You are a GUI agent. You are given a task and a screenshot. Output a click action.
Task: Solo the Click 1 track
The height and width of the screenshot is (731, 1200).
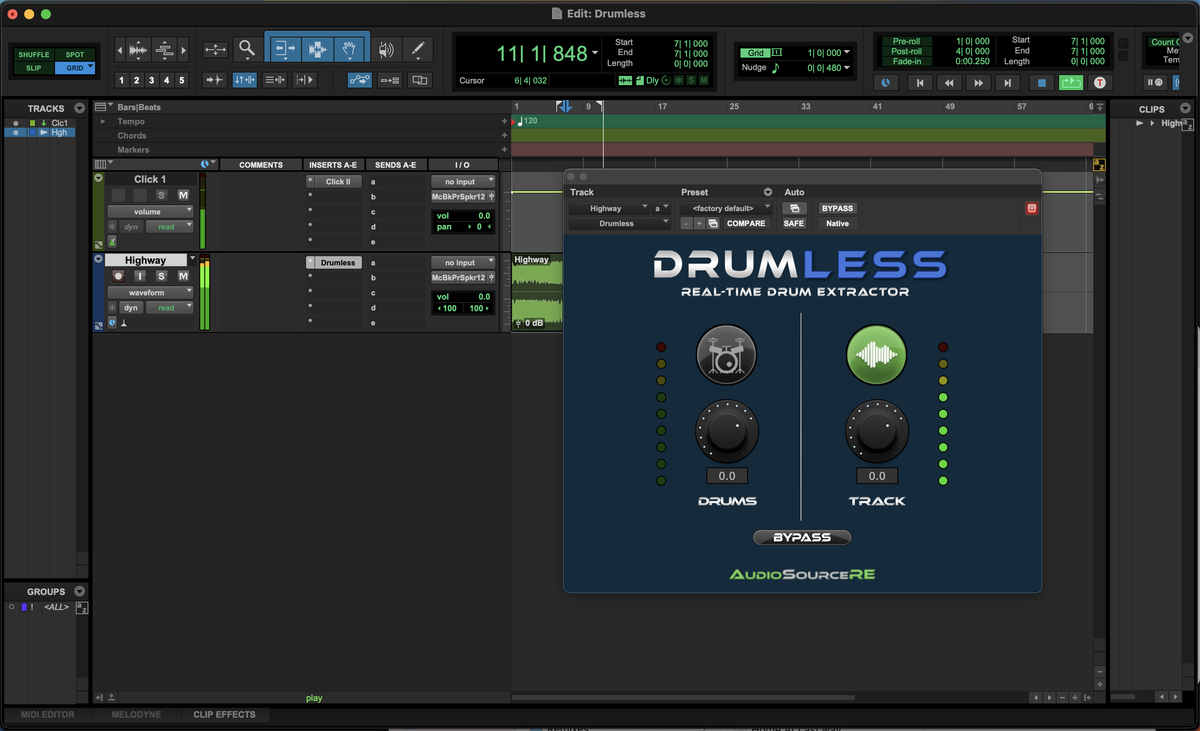click(x=161, y=195)
